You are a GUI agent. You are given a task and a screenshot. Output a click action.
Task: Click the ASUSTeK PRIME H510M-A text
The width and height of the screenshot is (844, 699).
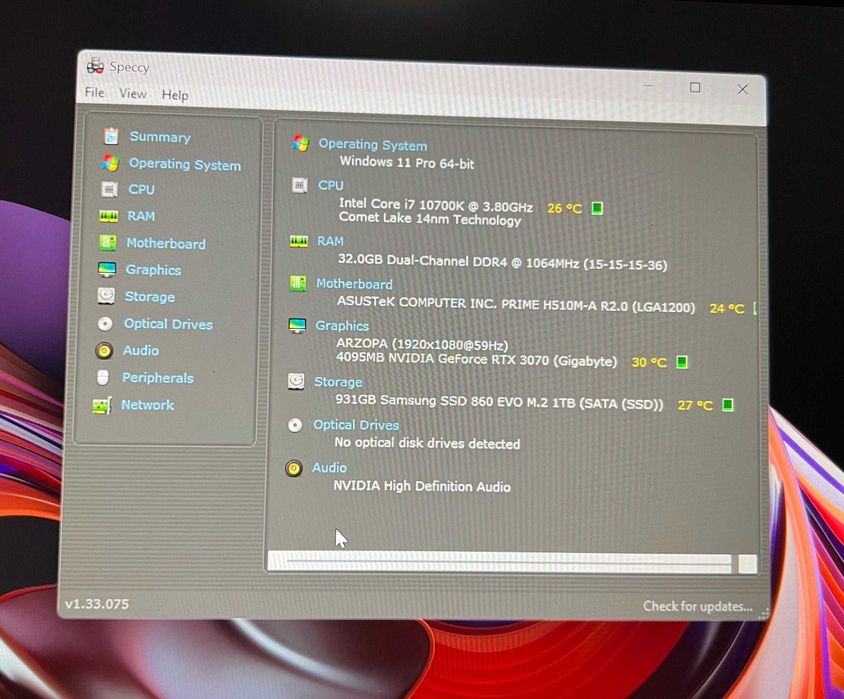516,305
